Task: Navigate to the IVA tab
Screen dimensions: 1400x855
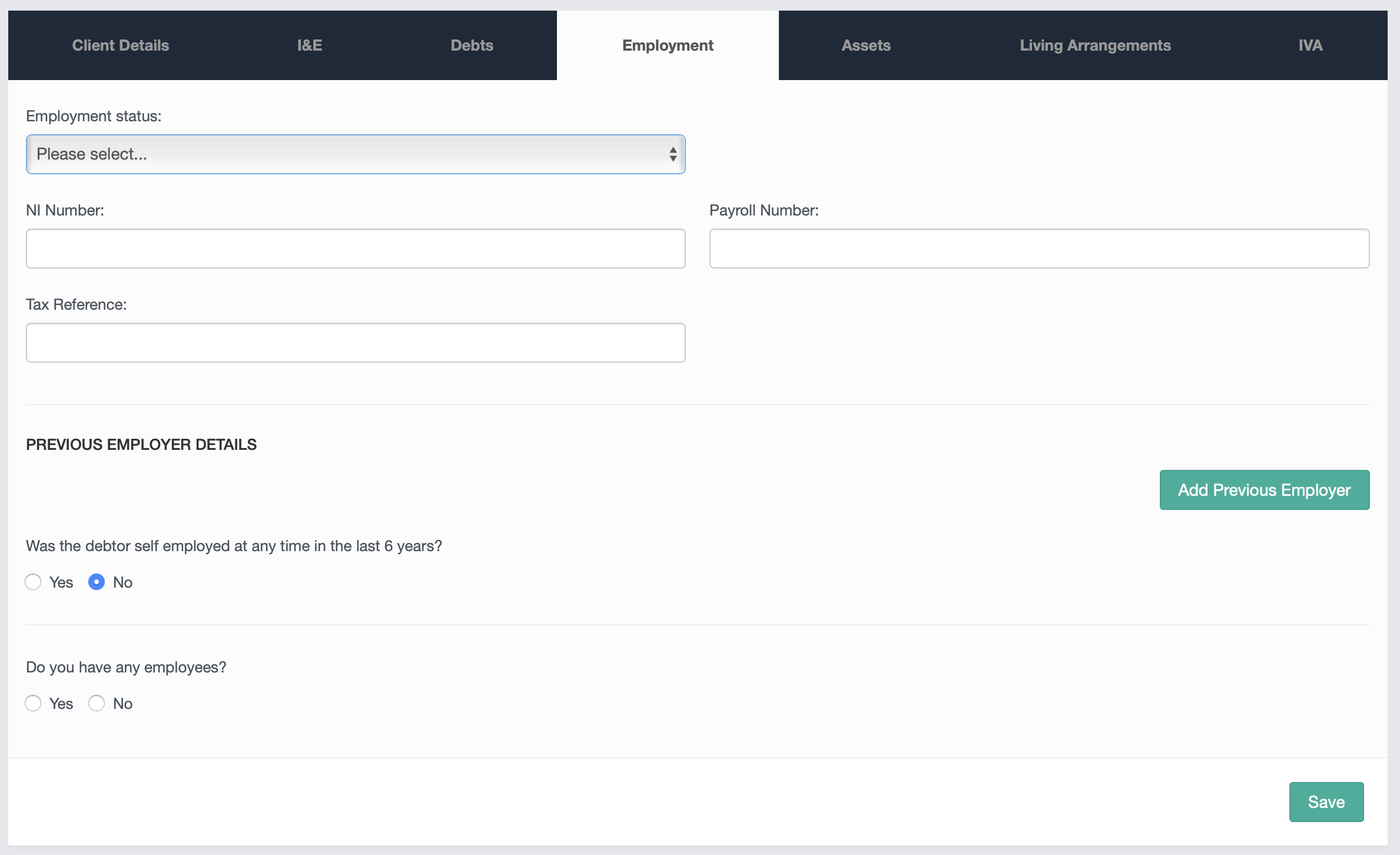Action: pos(1310,45)
